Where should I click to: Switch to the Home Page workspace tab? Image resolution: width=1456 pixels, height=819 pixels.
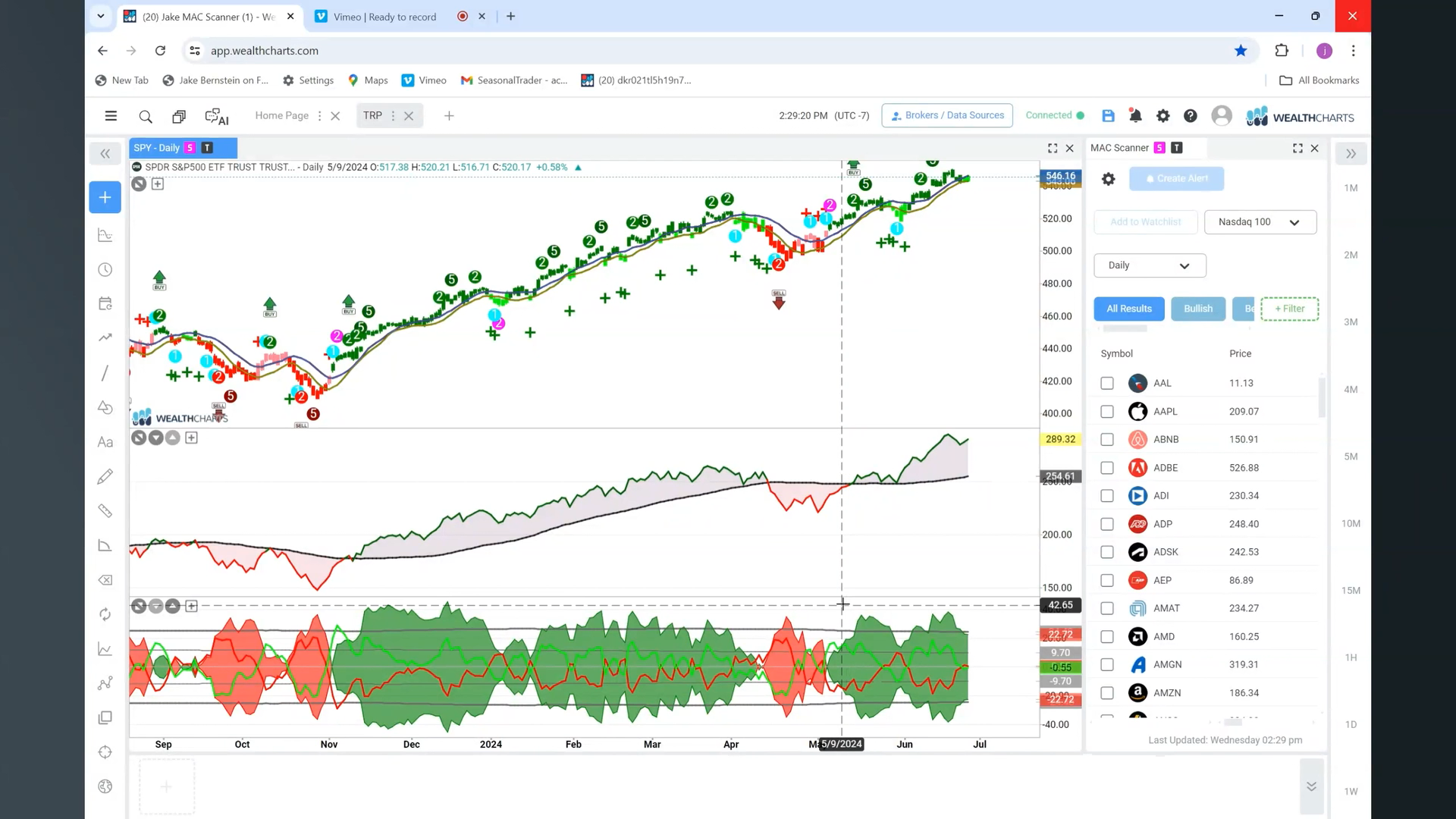pos(282,115)
